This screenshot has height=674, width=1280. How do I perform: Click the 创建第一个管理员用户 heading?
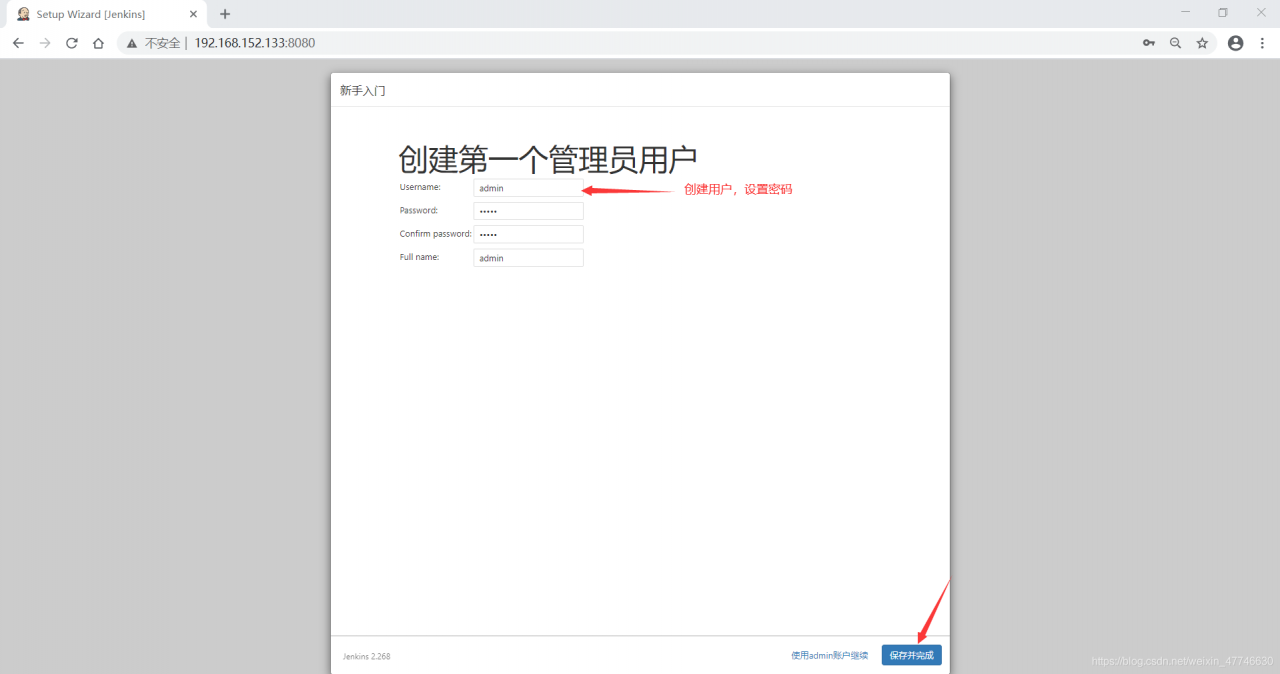tap(548, 159)
